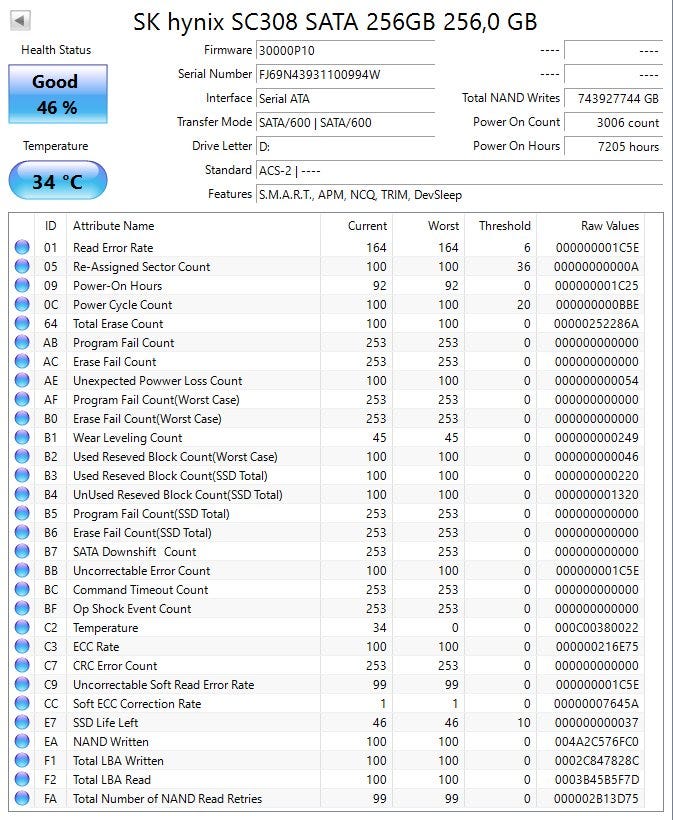Select the Used Reseved Block Count(SSD Total) row
673x820 pixels.
coord(327,475)
